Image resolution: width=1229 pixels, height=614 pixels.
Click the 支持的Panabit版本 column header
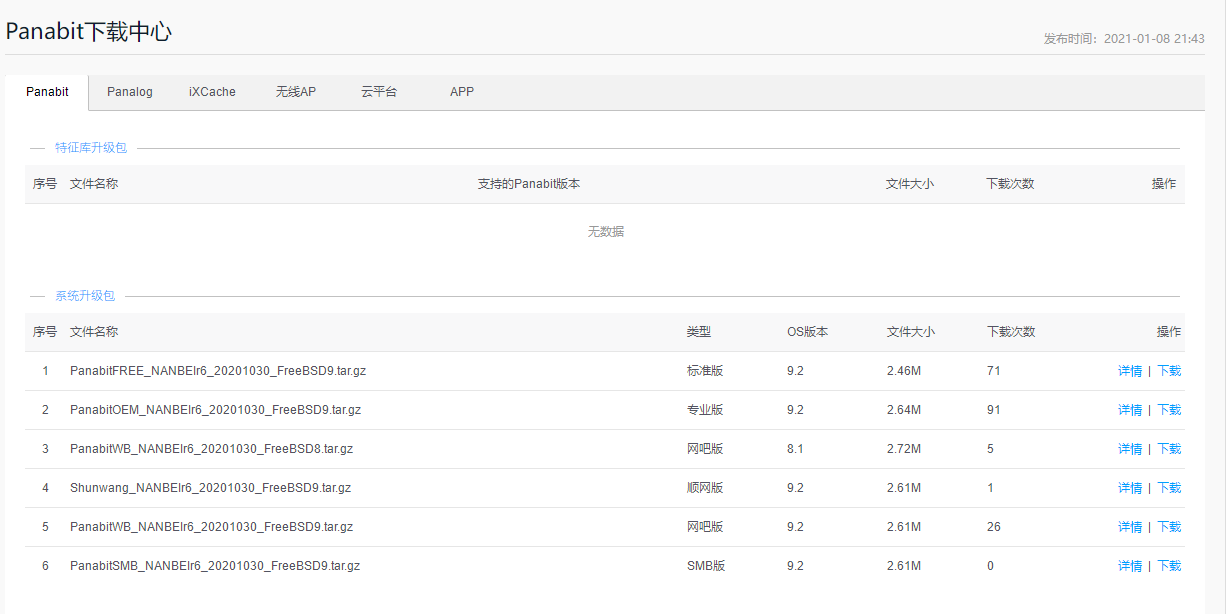point(529,184)
